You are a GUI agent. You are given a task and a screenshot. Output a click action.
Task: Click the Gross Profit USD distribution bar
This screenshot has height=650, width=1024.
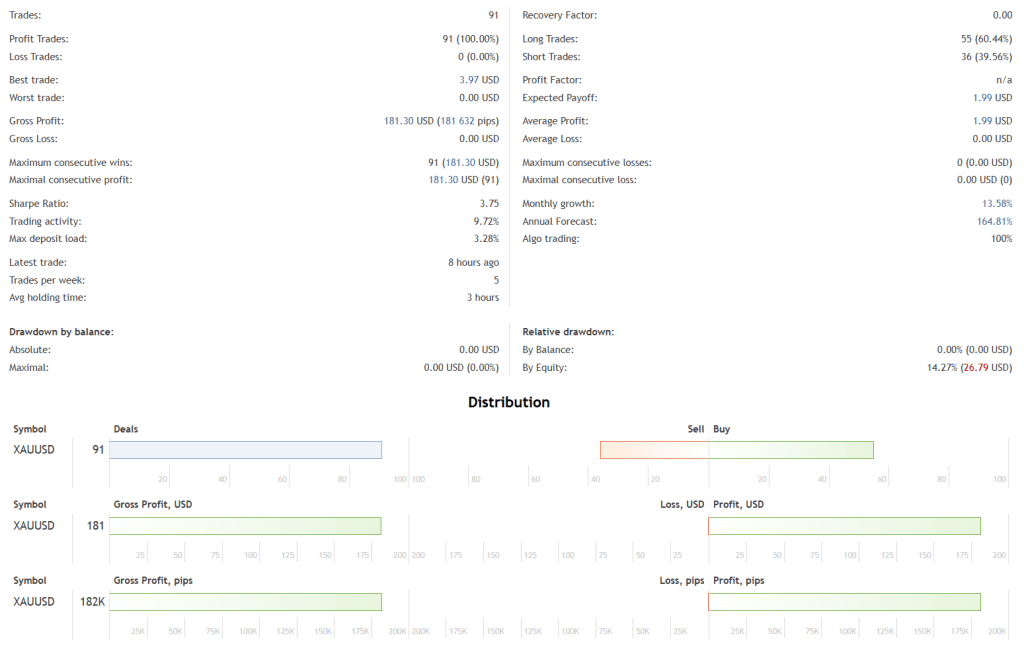pyautogui.click(x=245, y=525)
